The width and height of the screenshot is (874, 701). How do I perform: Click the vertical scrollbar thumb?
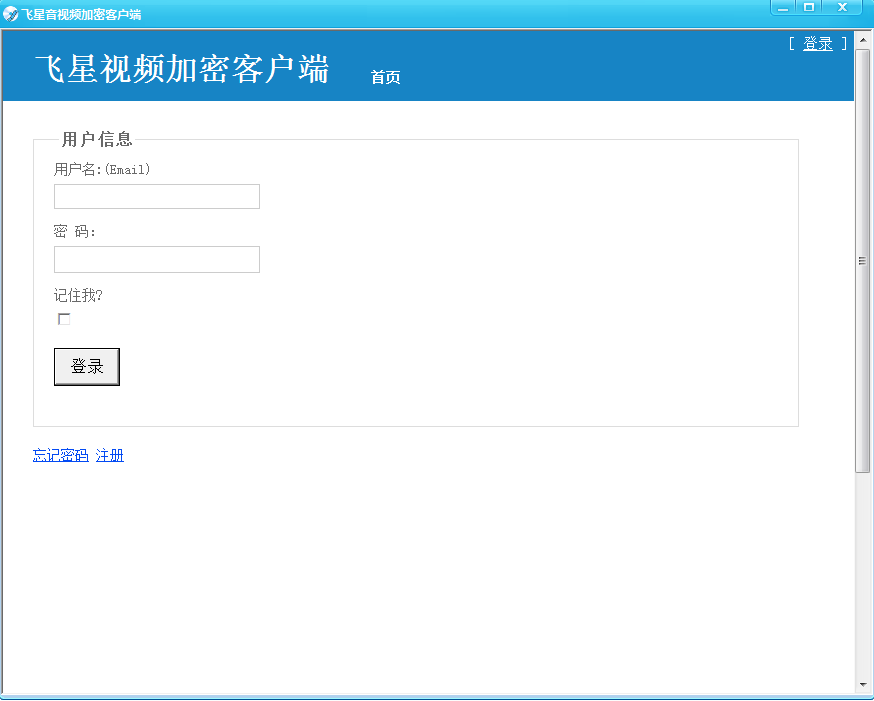click(x=863, y=261)
